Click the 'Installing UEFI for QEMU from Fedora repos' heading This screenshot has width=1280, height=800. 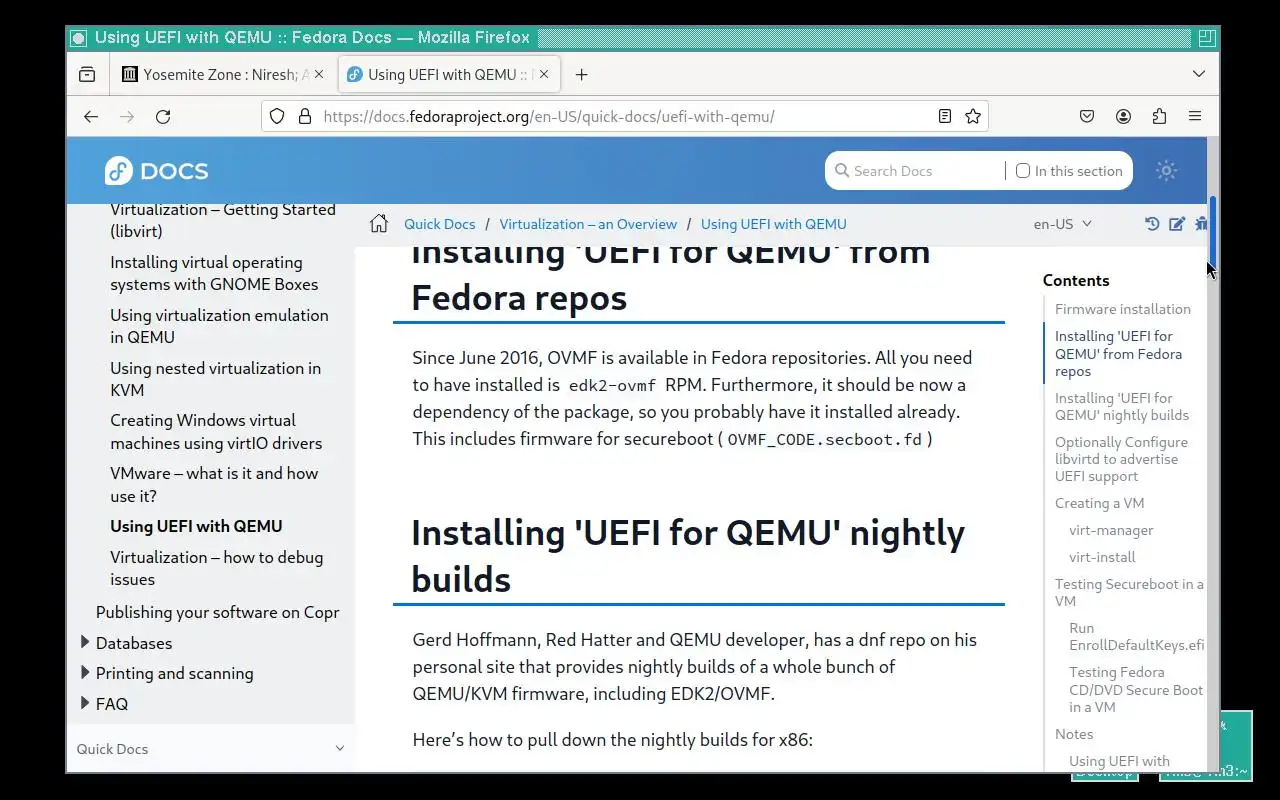671,278
